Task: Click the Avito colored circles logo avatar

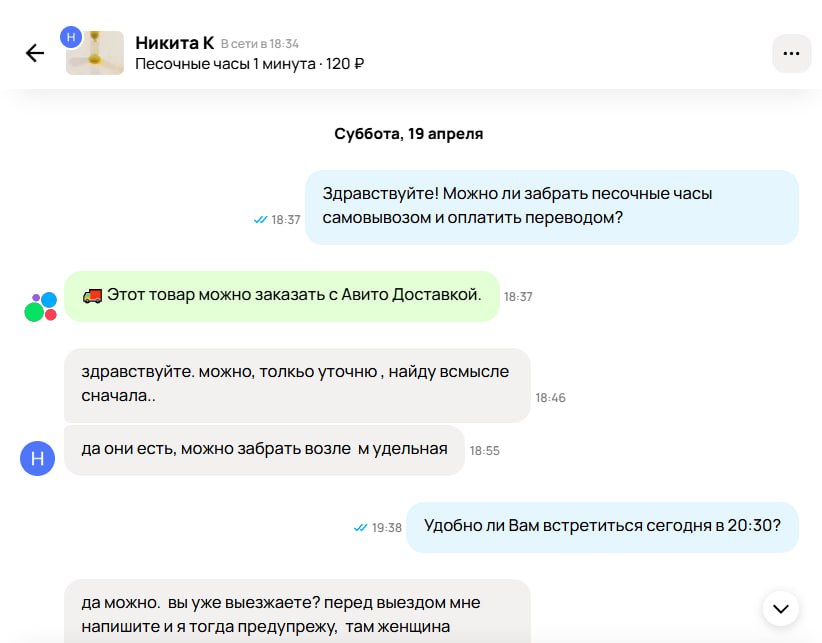Action: tap(40, 307)
